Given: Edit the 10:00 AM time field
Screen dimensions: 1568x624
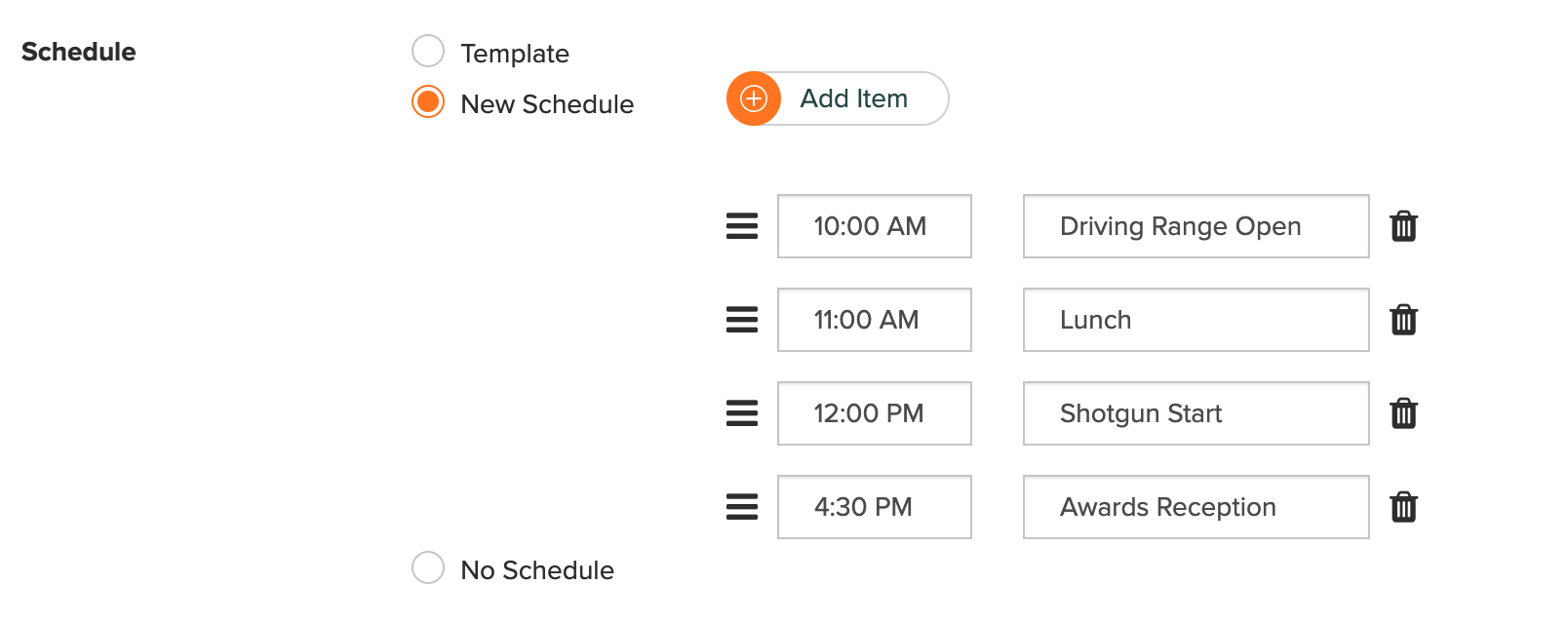Looking at the screenshot, I should pos(875,226).
